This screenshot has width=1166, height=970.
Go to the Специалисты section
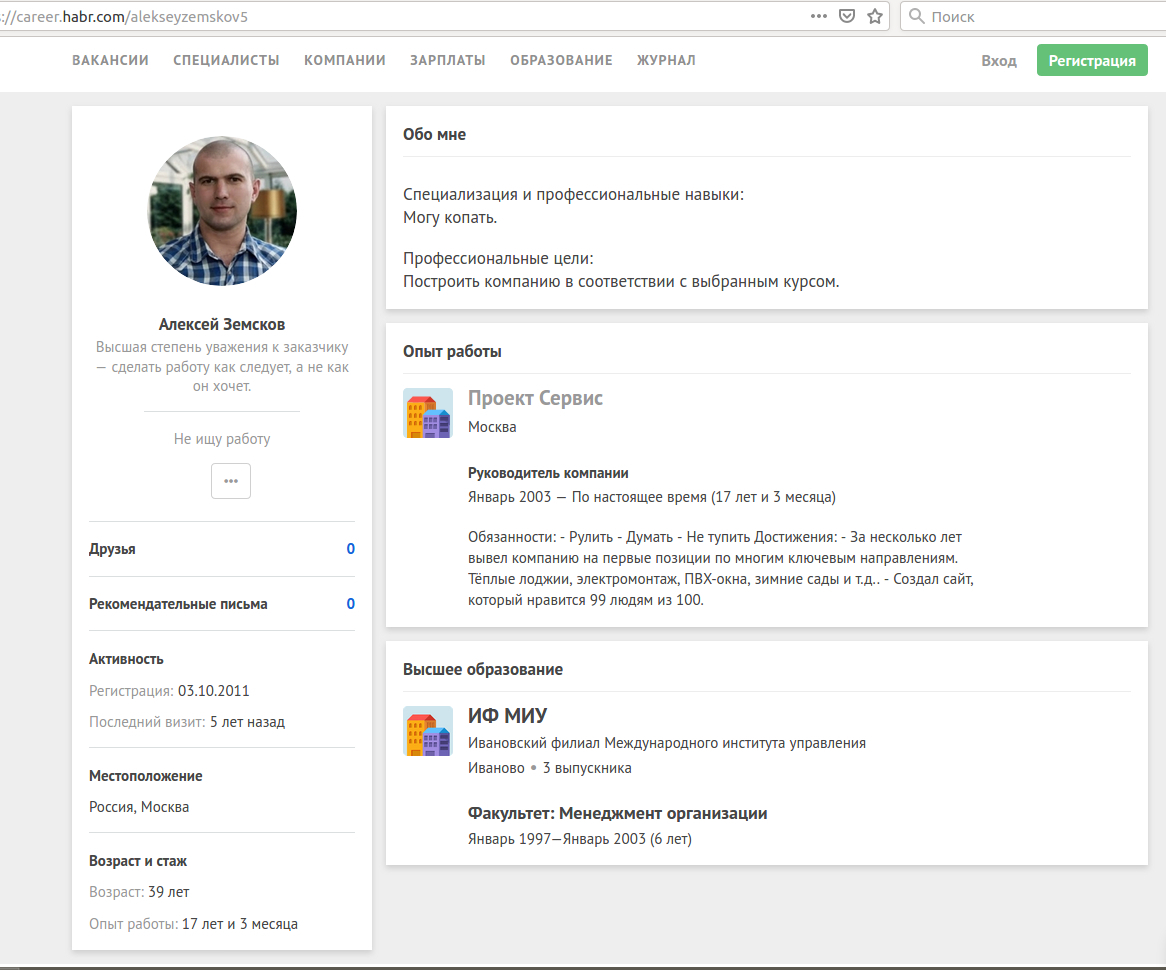coord(226,60)
